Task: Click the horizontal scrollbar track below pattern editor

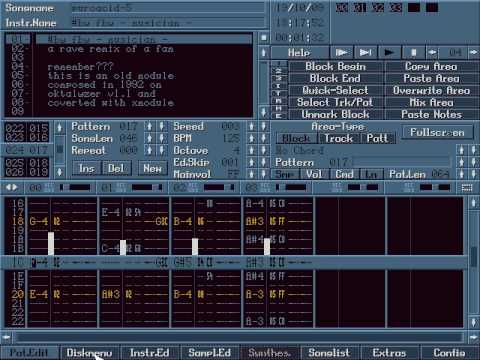Action: pos(240,337)
